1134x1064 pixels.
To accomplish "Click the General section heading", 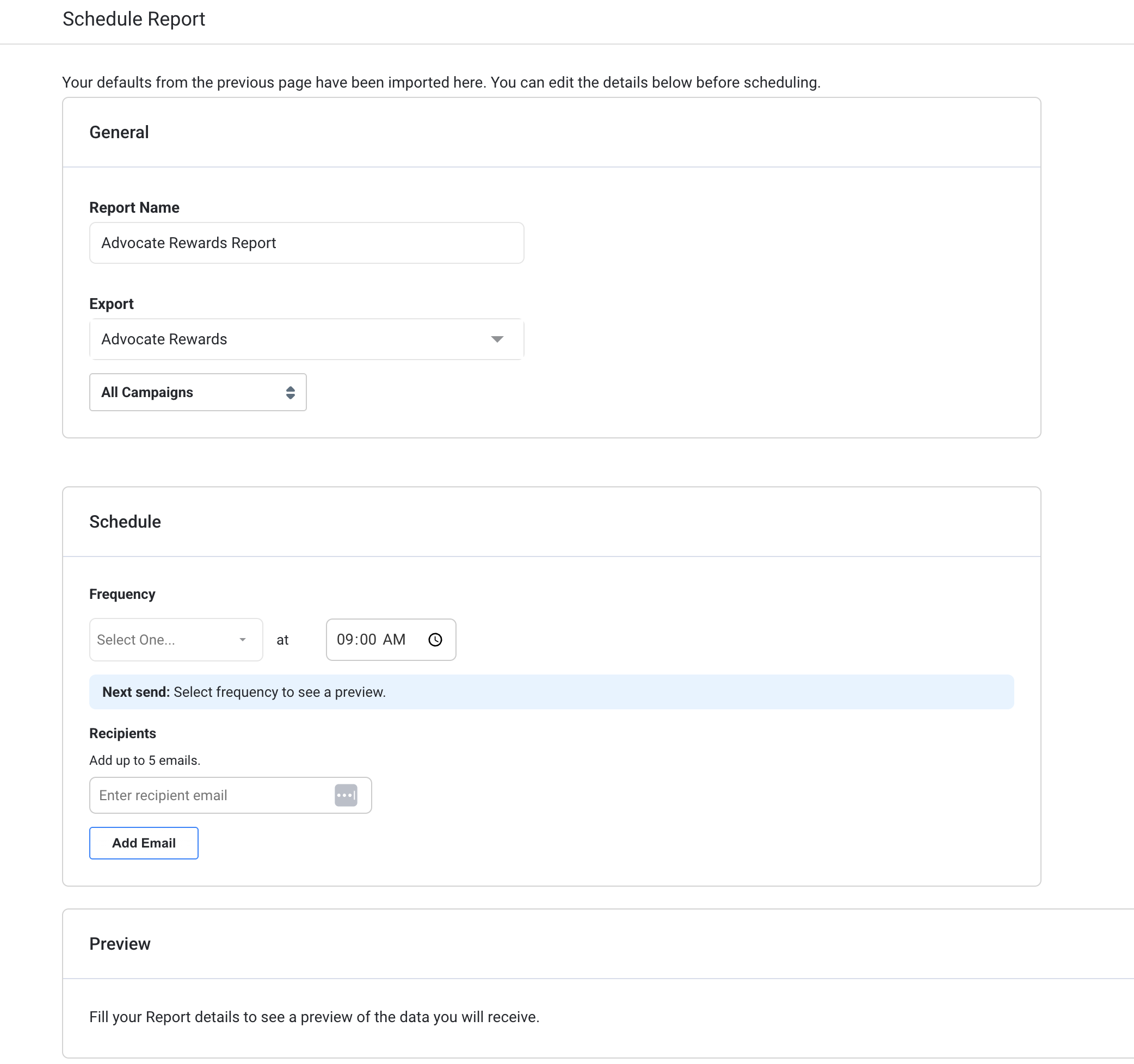I will coord(119,132).
